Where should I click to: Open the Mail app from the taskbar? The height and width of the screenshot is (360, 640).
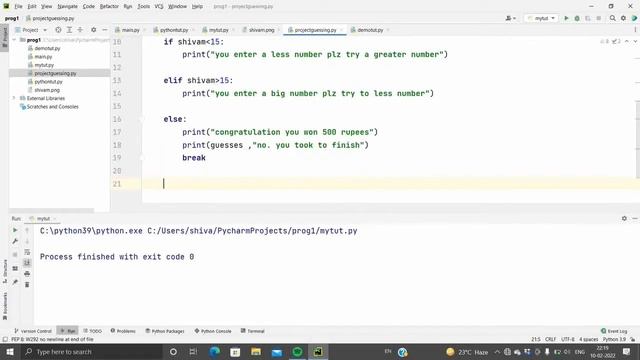[277, 352]
